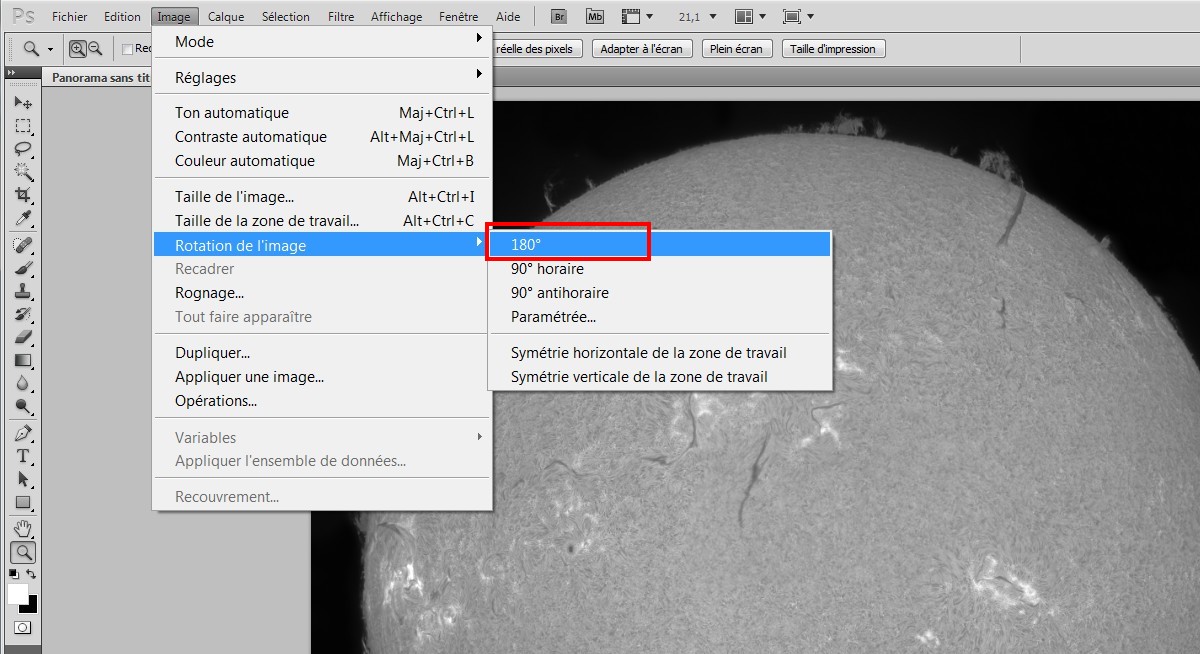Image resolution: width=1200 pixels, height=654 pixels.
Task: Select the History Brush tool
Action: 23,314
